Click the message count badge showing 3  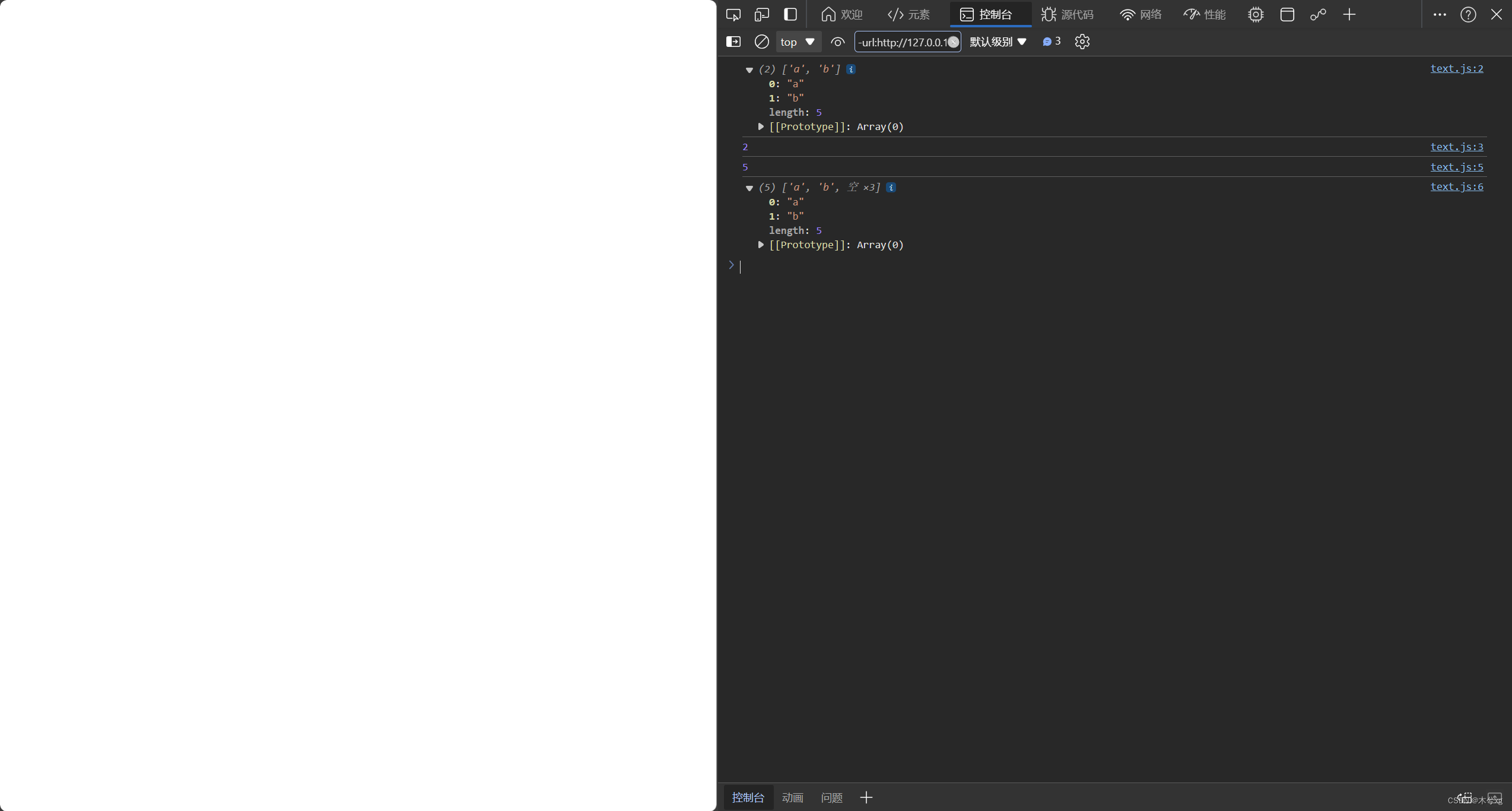tap(1051, 42)
